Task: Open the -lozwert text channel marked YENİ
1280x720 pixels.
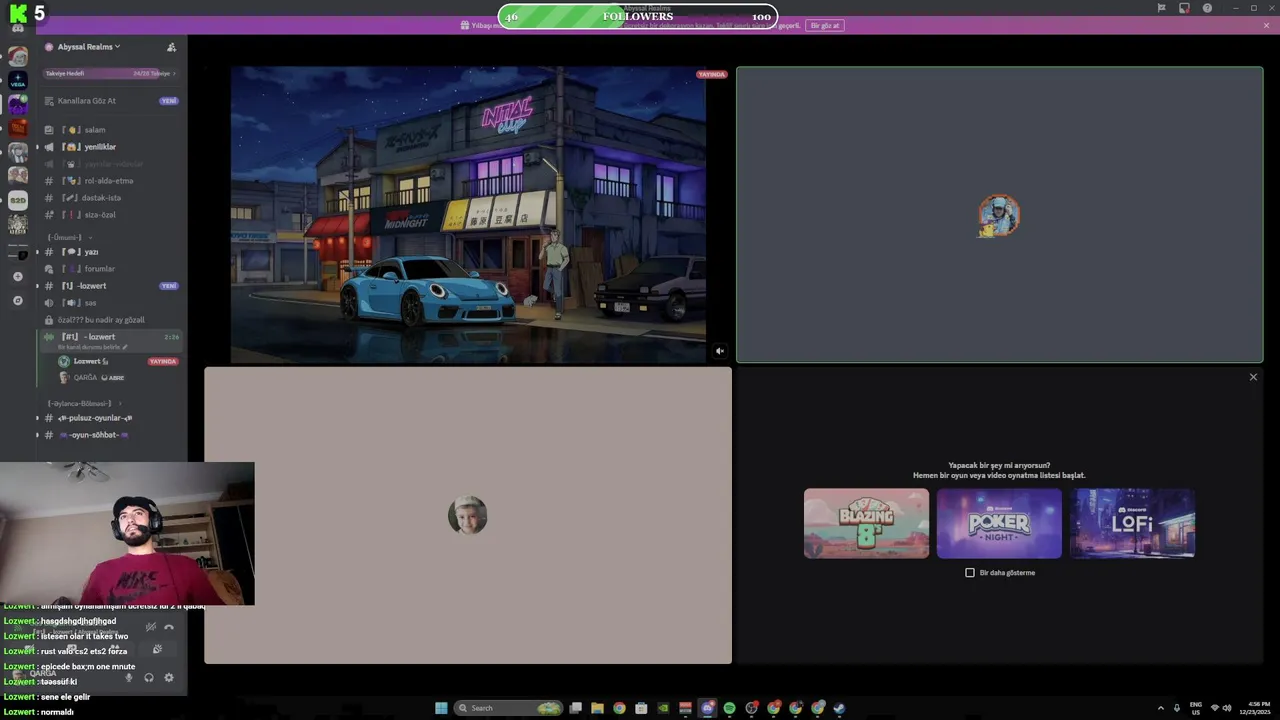Action: click(110, 286)
